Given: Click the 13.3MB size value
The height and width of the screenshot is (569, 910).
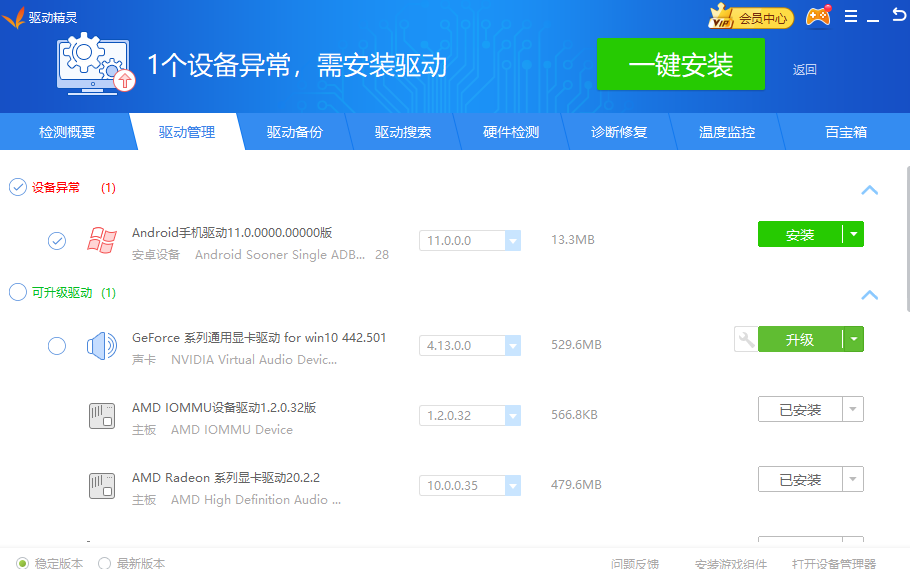Looking at the screenshot, I should click(x=573, y=240).
